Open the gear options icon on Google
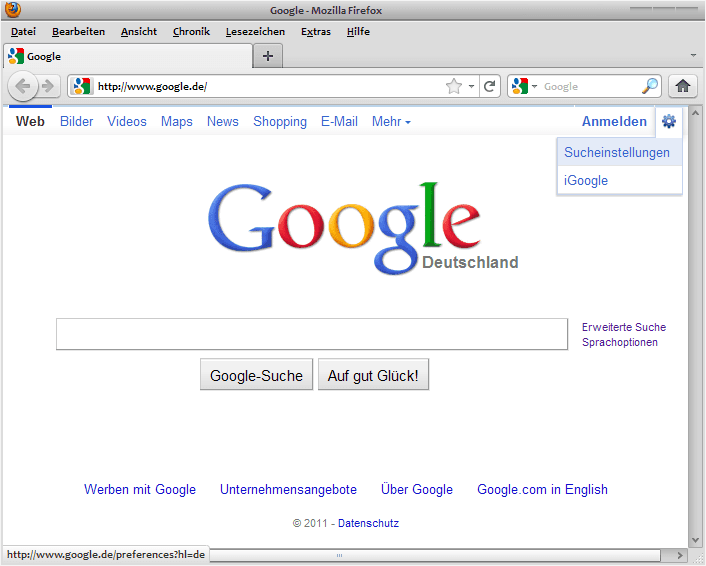The image size is (706, 566). [x=669, y=121]
